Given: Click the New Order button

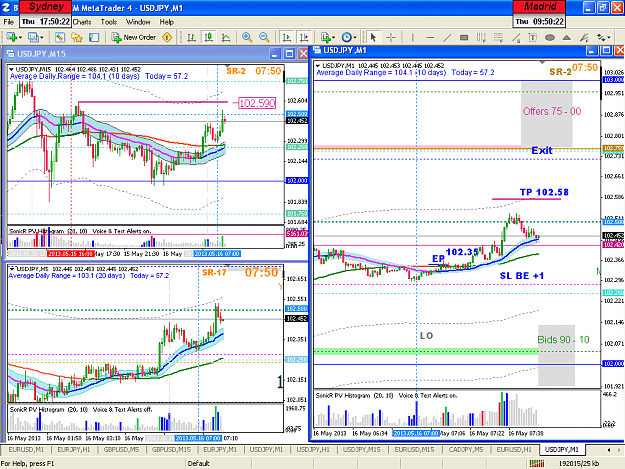Looking at the screenshot, I should pos(134,37).
